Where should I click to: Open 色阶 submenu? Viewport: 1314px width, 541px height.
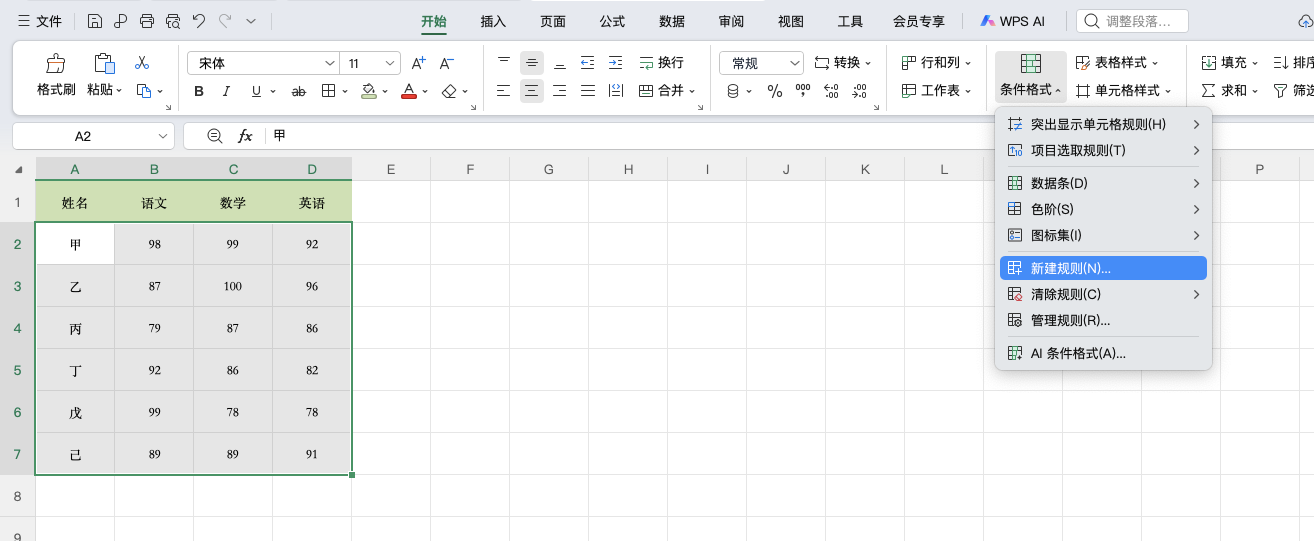click(x=1103, y=209)
